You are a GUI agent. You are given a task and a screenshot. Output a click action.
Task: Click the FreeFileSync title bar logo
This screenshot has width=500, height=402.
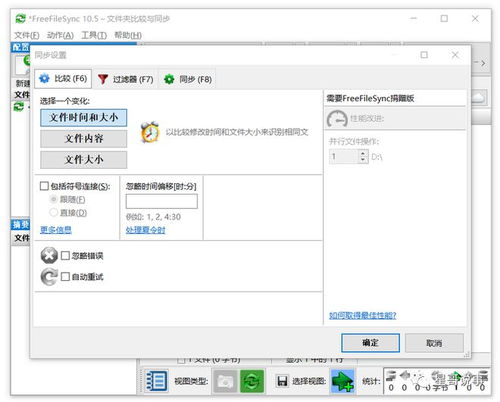[x=20, y=19]
